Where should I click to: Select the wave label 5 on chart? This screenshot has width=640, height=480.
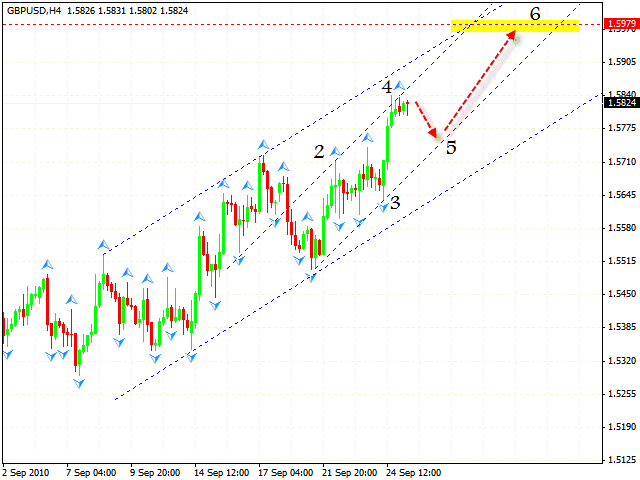pos(451,148)
